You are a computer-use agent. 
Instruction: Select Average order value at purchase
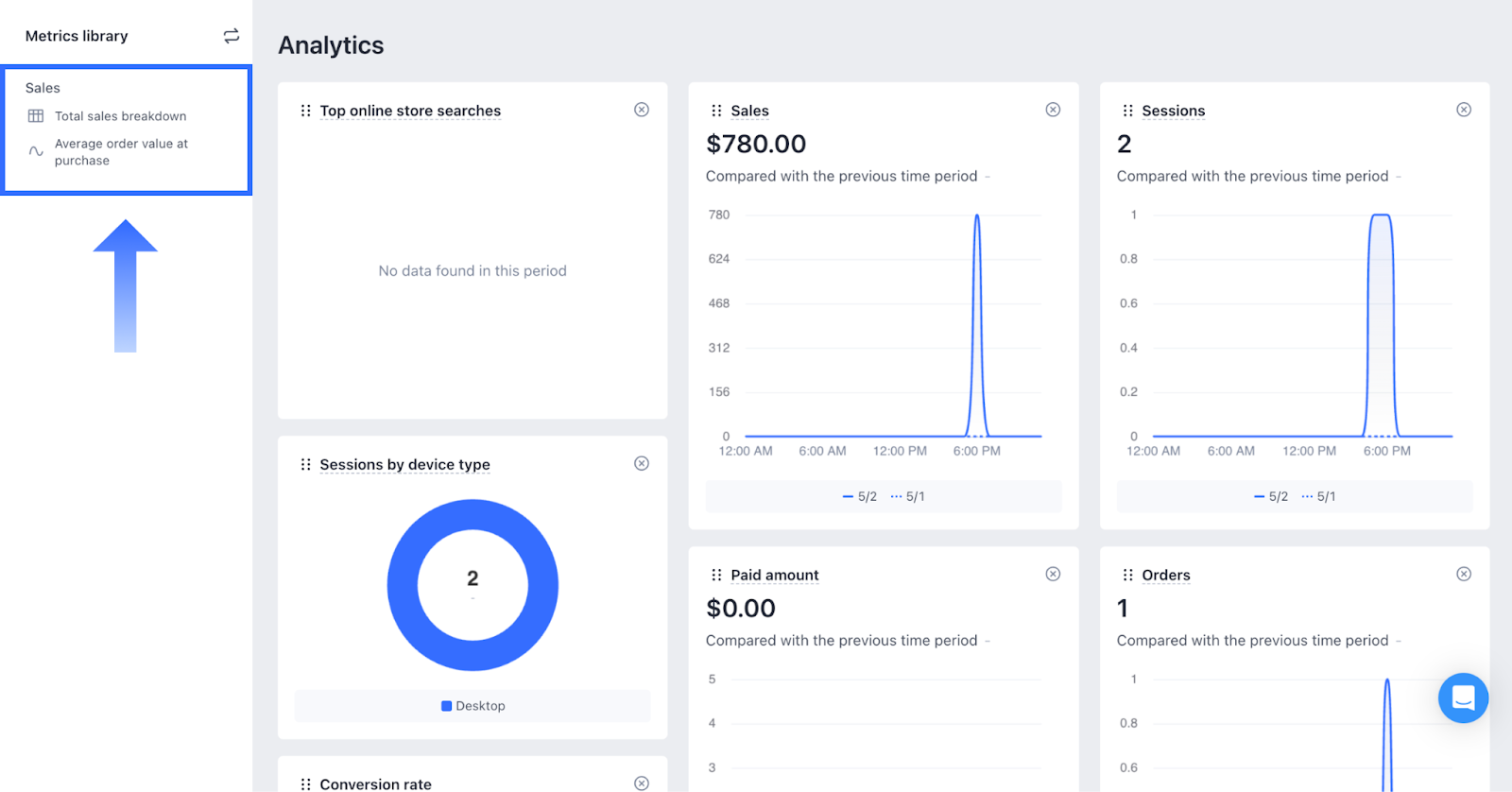[121, 152]
